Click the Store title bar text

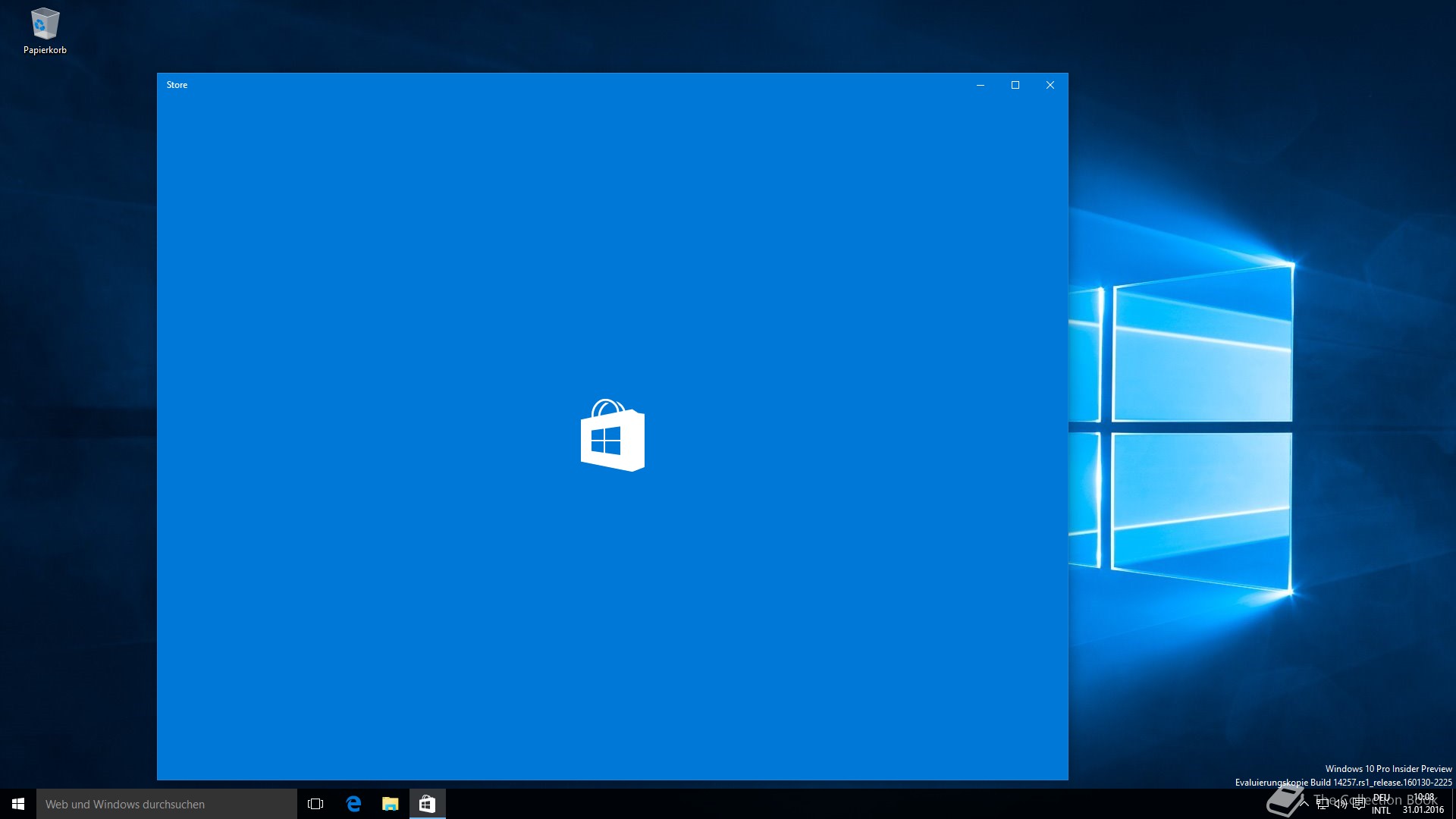177,85
